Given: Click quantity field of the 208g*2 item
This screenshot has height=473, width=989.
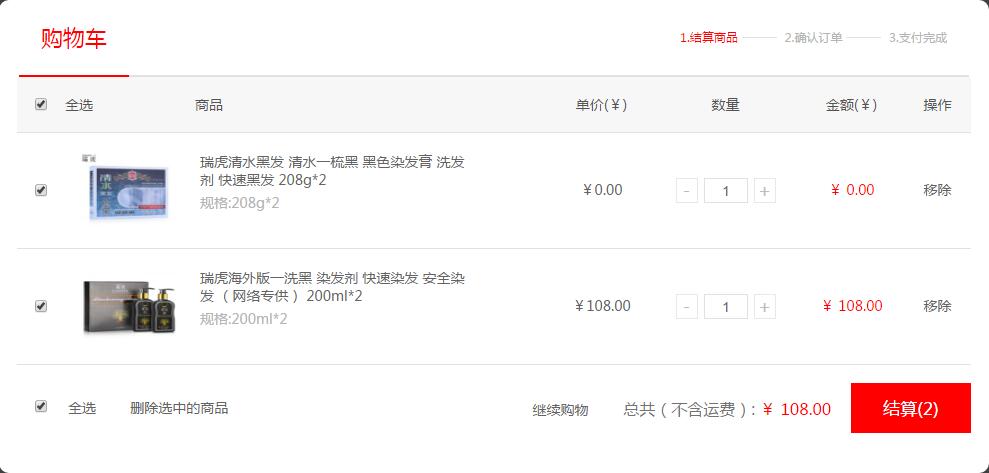Looking at the screenshot, I should [x=726, y=190].
